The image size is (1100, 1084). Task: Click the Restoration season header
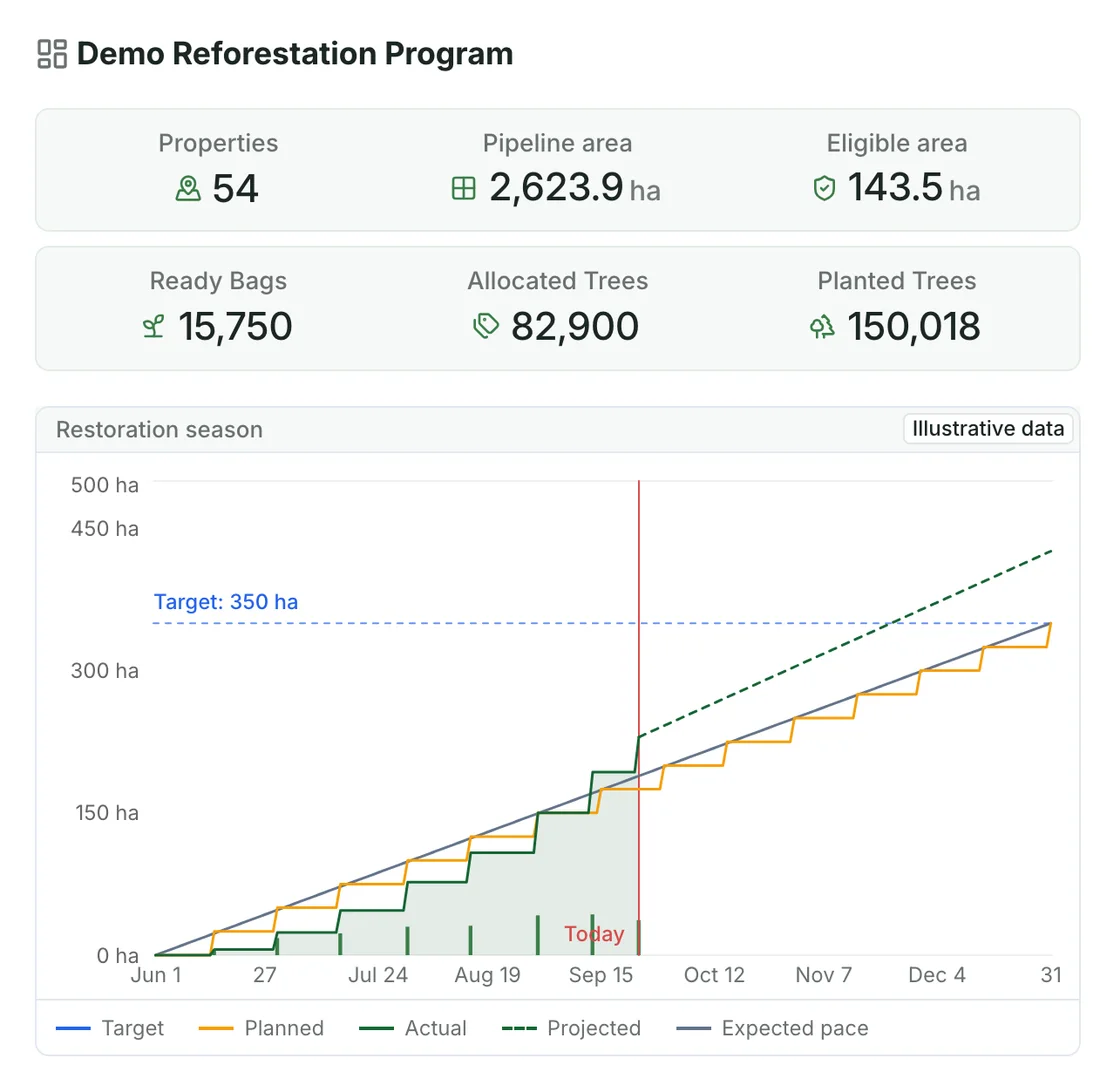point(159,429)
